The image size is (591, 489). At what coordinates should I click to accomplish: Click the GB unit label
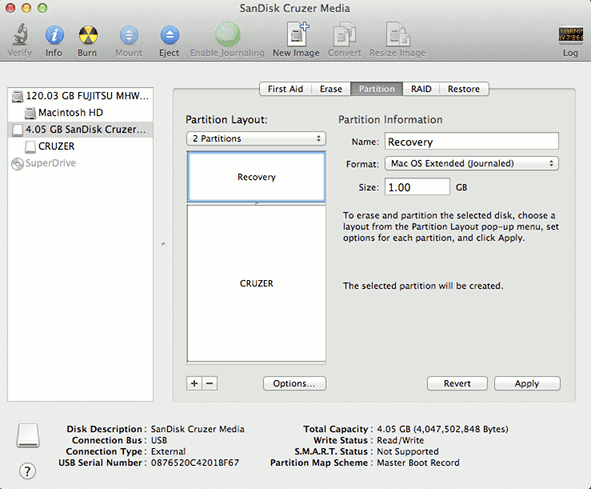click(x=462, y=187)
